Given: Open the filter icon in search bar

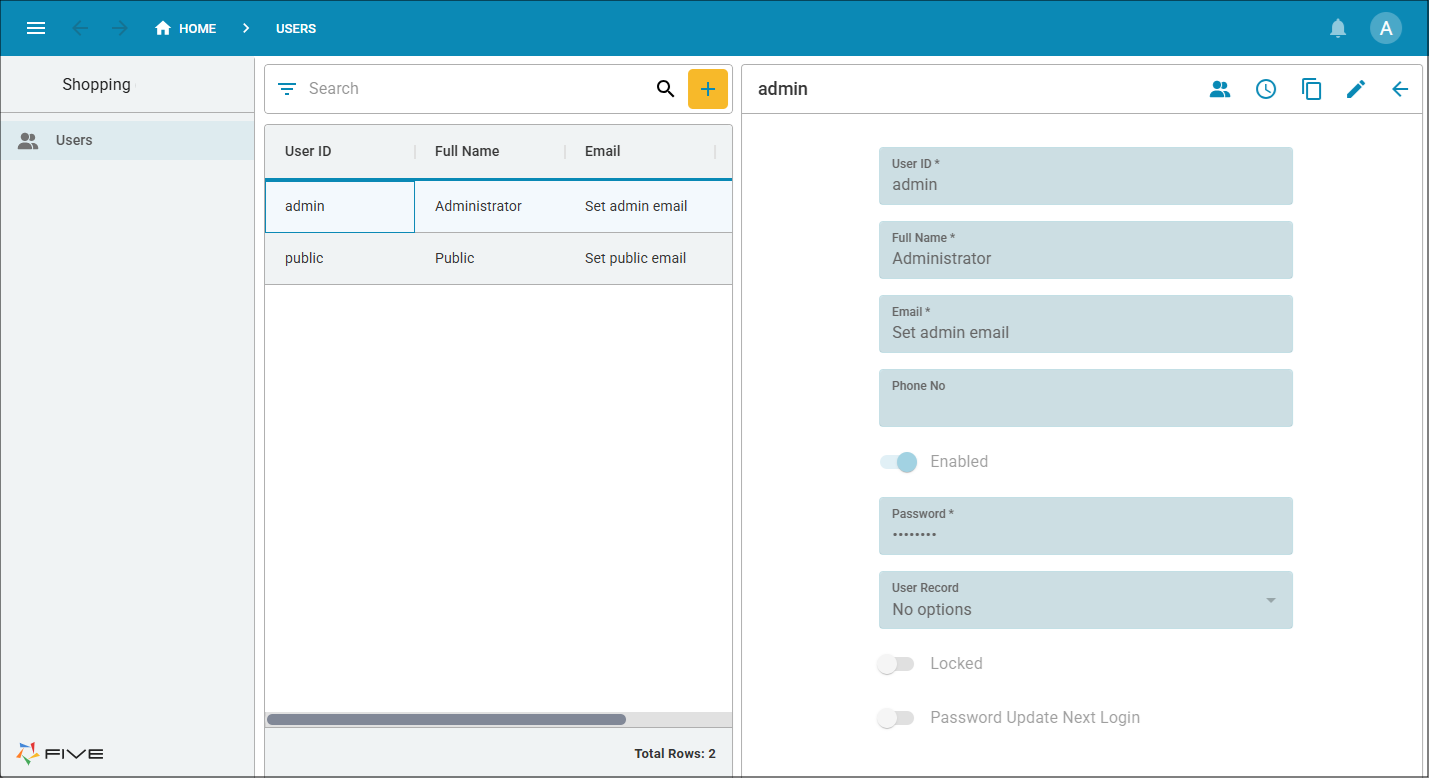Looking at the screenshot, I should click(x=287, y=88).
